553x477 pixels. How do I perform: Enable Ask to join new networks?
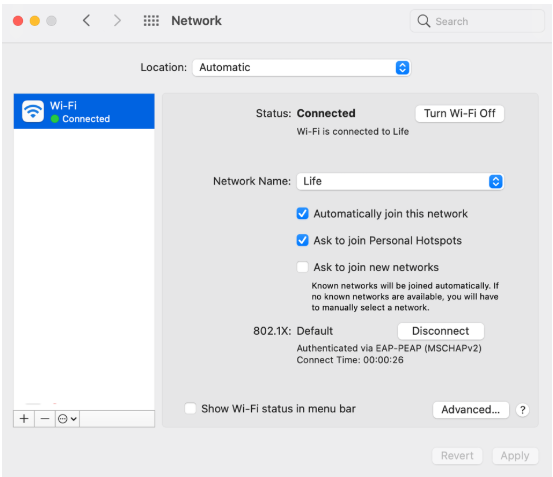(302, 267)
